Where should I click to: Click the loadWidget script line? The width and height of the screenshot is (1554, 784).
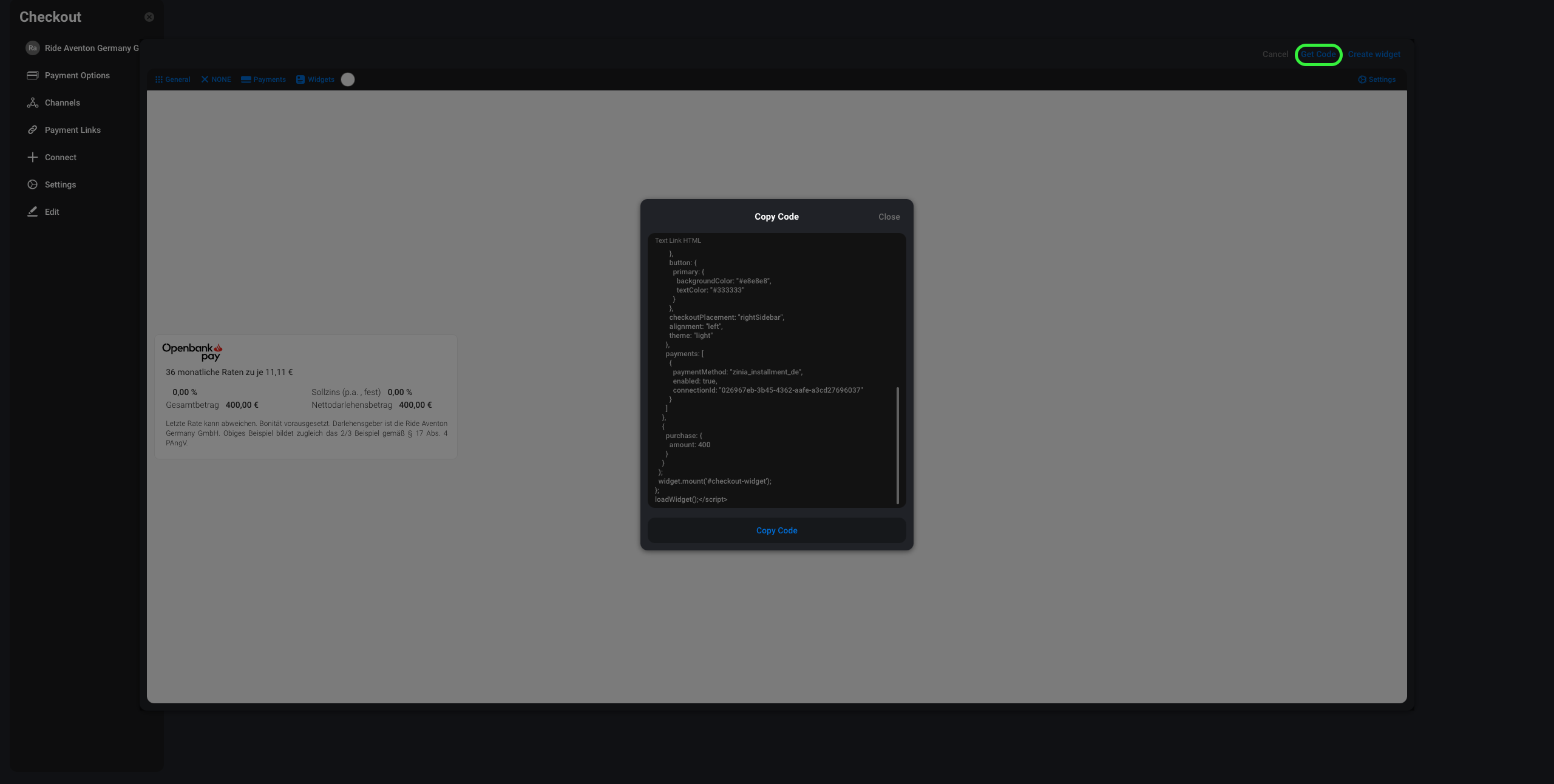(691, 499)
